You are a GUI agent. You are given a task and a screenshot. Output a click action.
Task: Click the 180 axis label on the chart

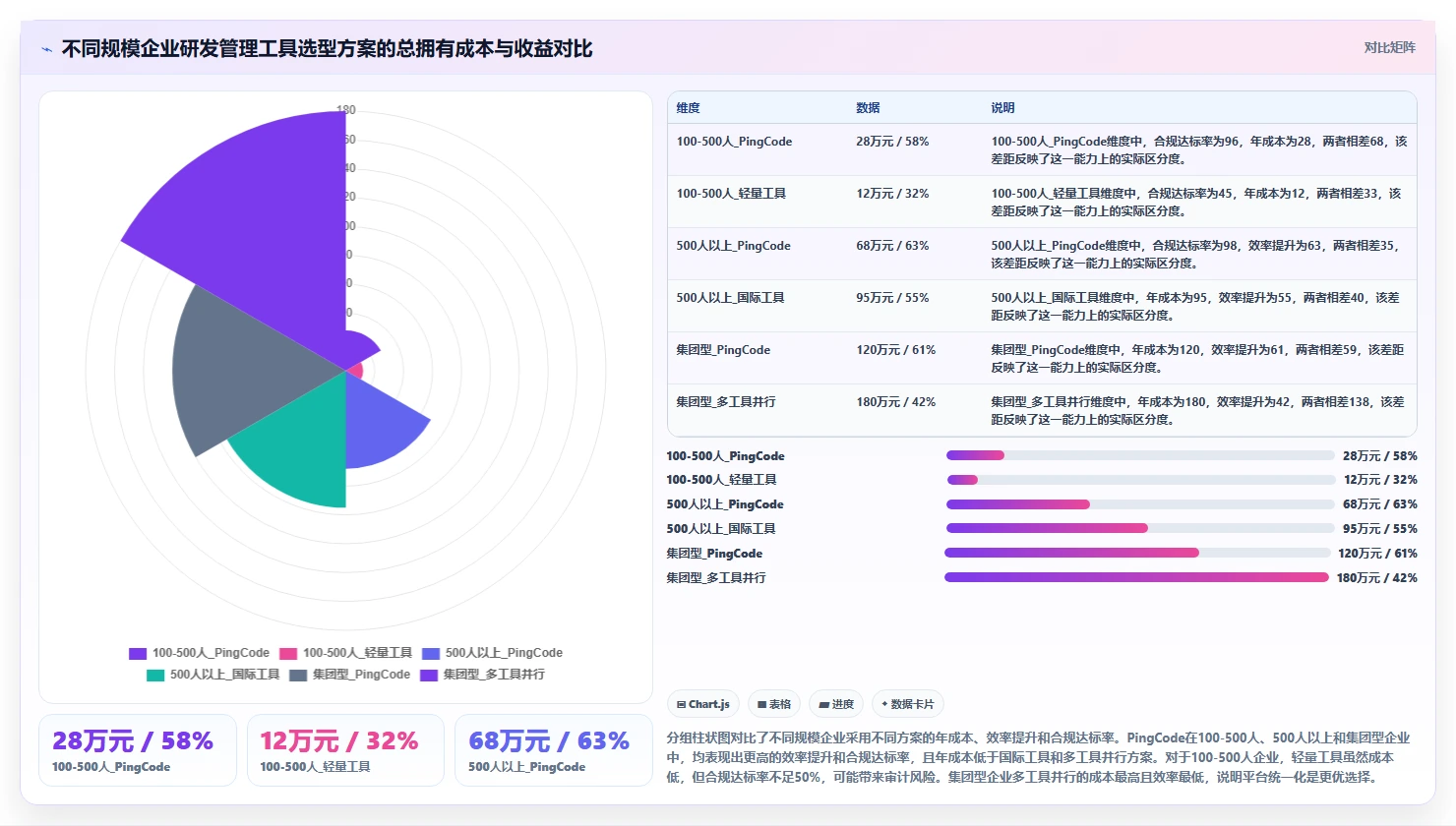346,110
